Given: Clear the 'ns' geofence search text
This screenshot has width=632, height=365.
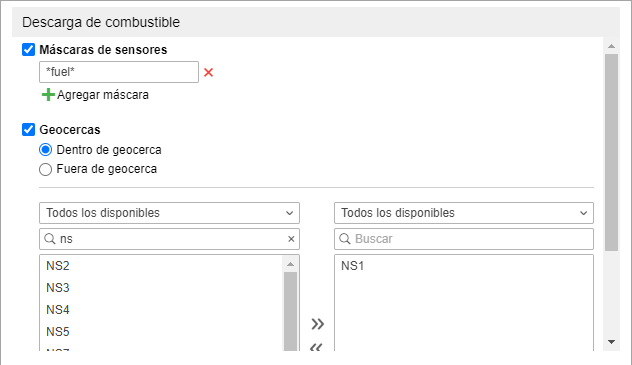Looking at the screenshot, I should point(291,239).
